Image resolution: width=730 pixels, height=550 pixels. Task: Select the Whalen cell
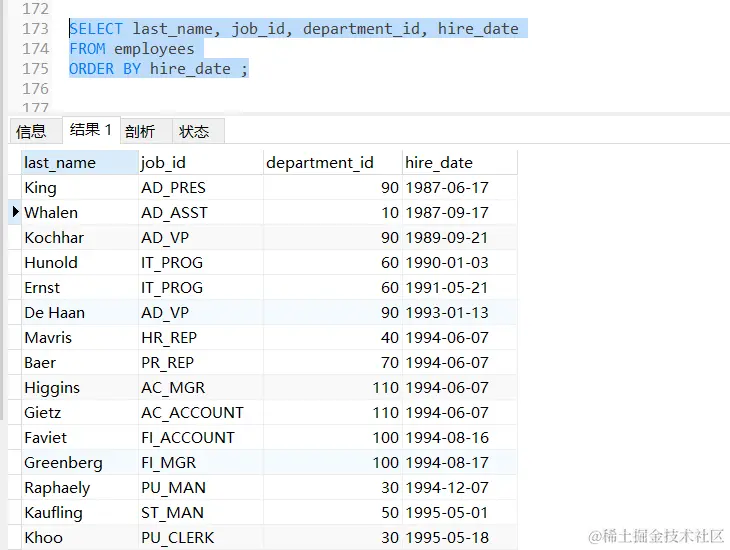80,212
